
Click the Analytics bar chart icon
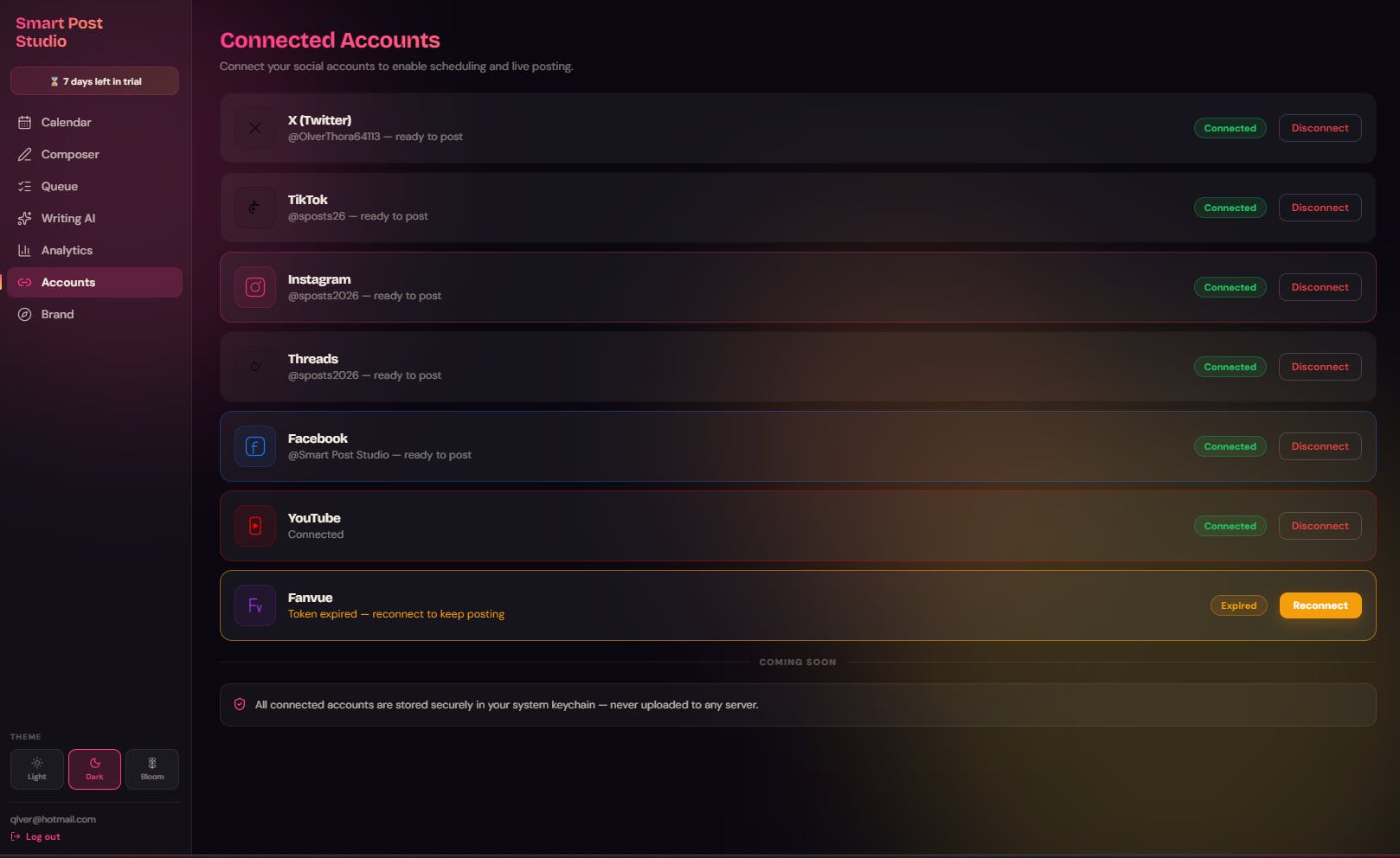[x=24, y=250]
